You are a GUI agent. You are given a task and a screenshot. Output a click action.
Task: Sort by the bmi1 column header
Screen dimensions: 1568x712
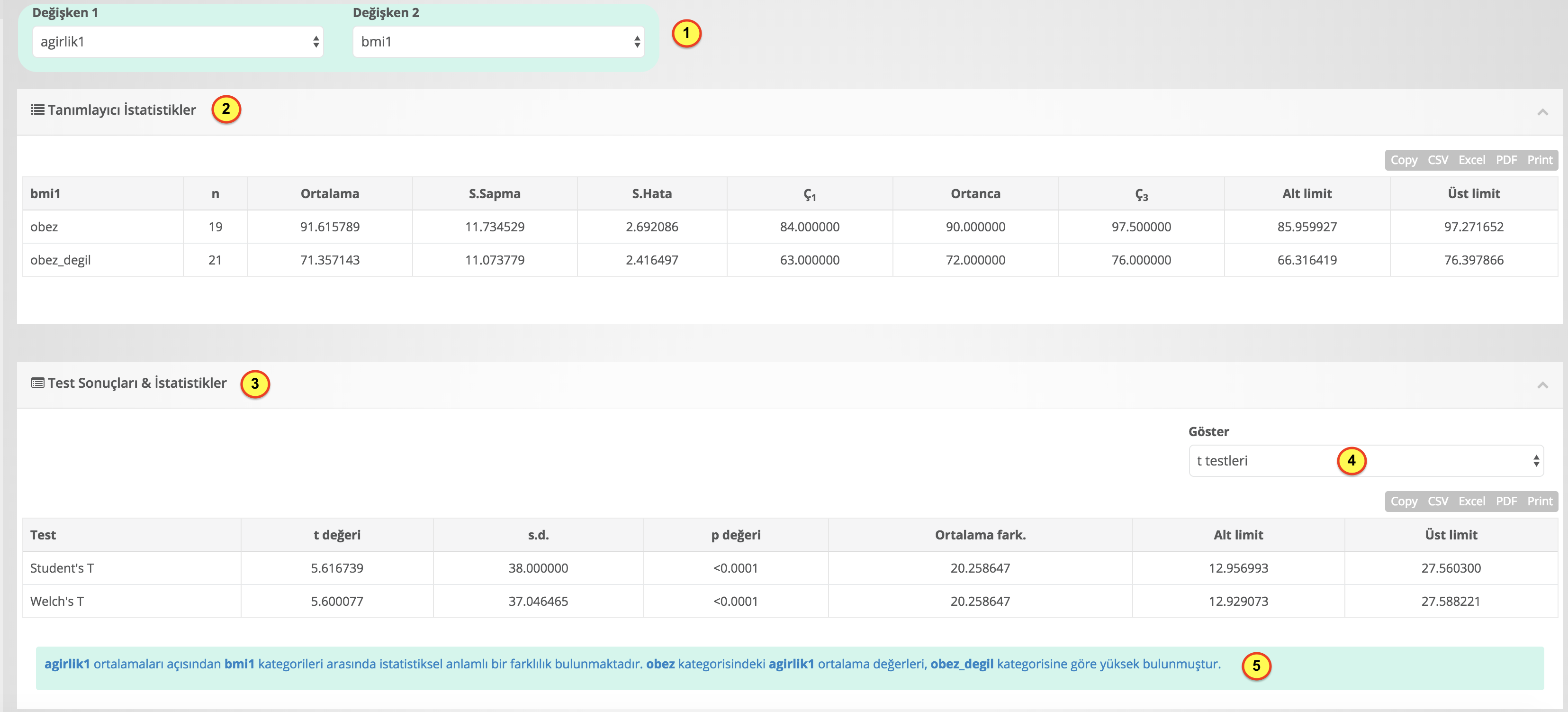[102, 194]
